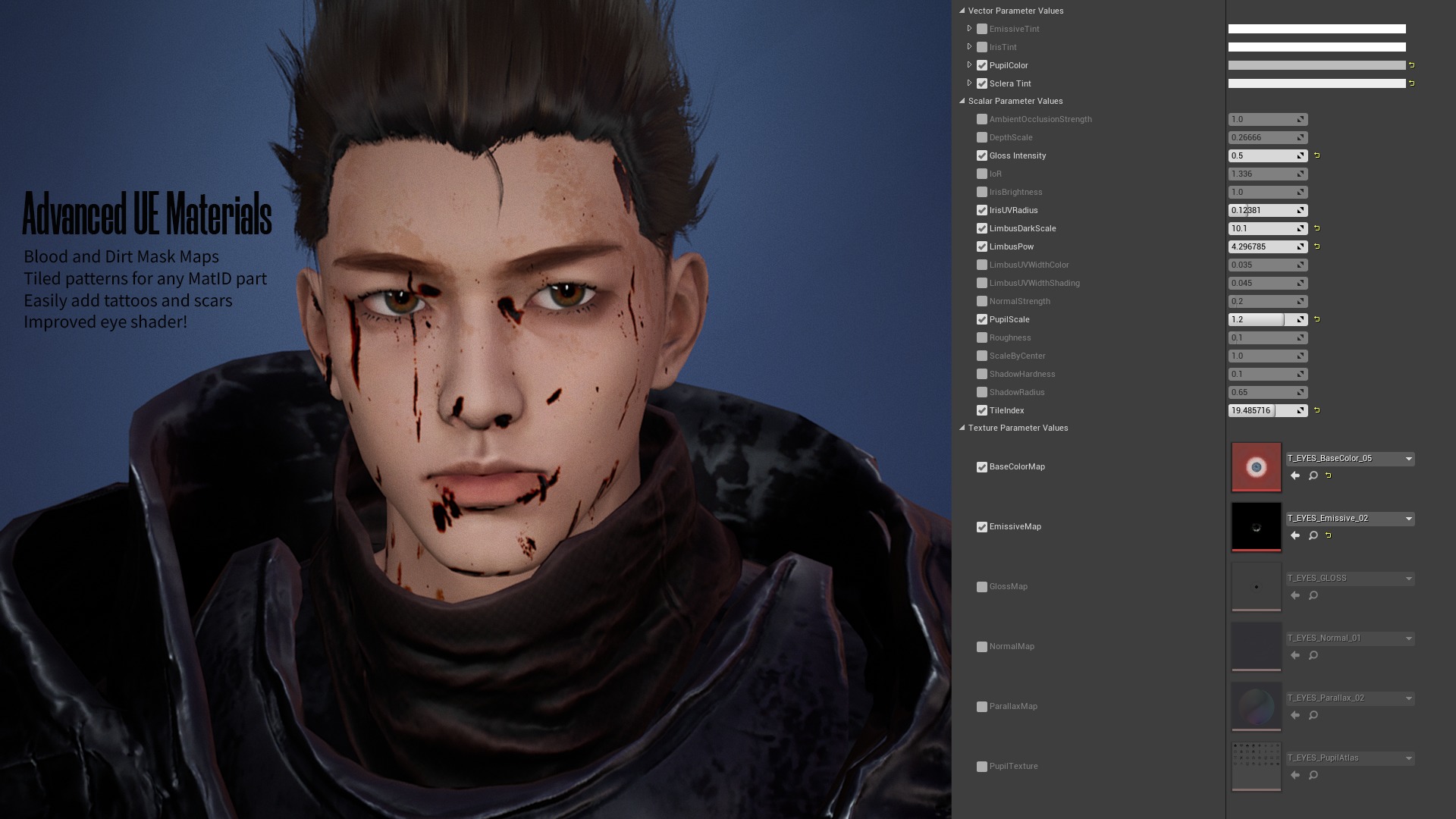The image size is (1456, 819).
Task: Expand the EmissiveTint vector channels
Action: click(x=969, y=29)
